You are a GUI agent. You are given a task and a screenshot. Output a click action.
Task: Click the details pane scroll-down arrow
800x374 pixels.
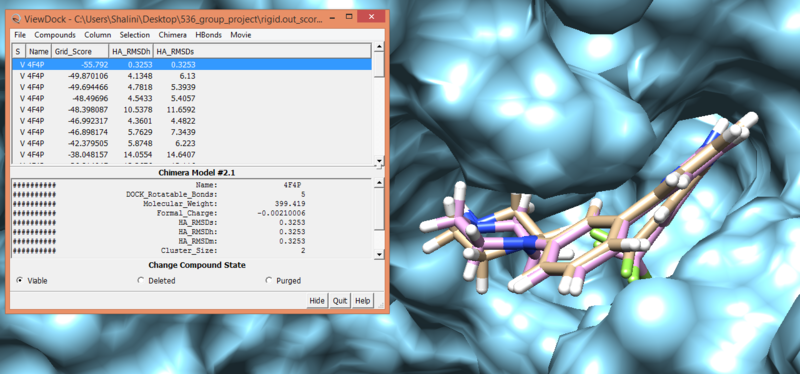click(x=379, y=254)
